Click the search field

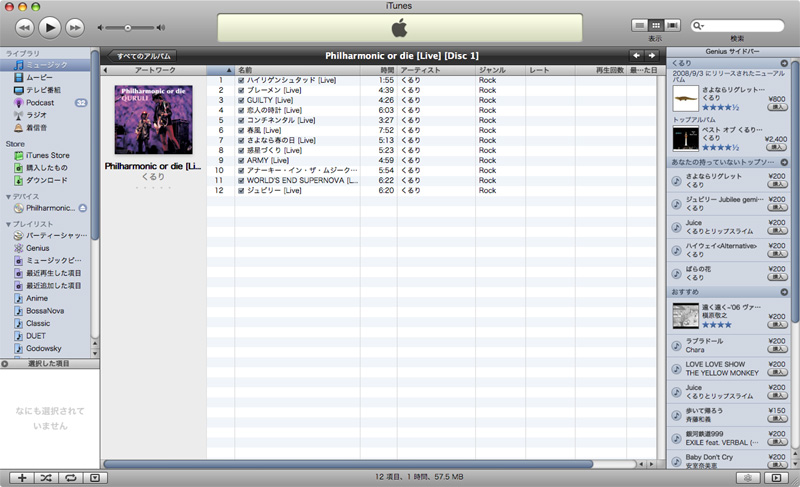737,25
